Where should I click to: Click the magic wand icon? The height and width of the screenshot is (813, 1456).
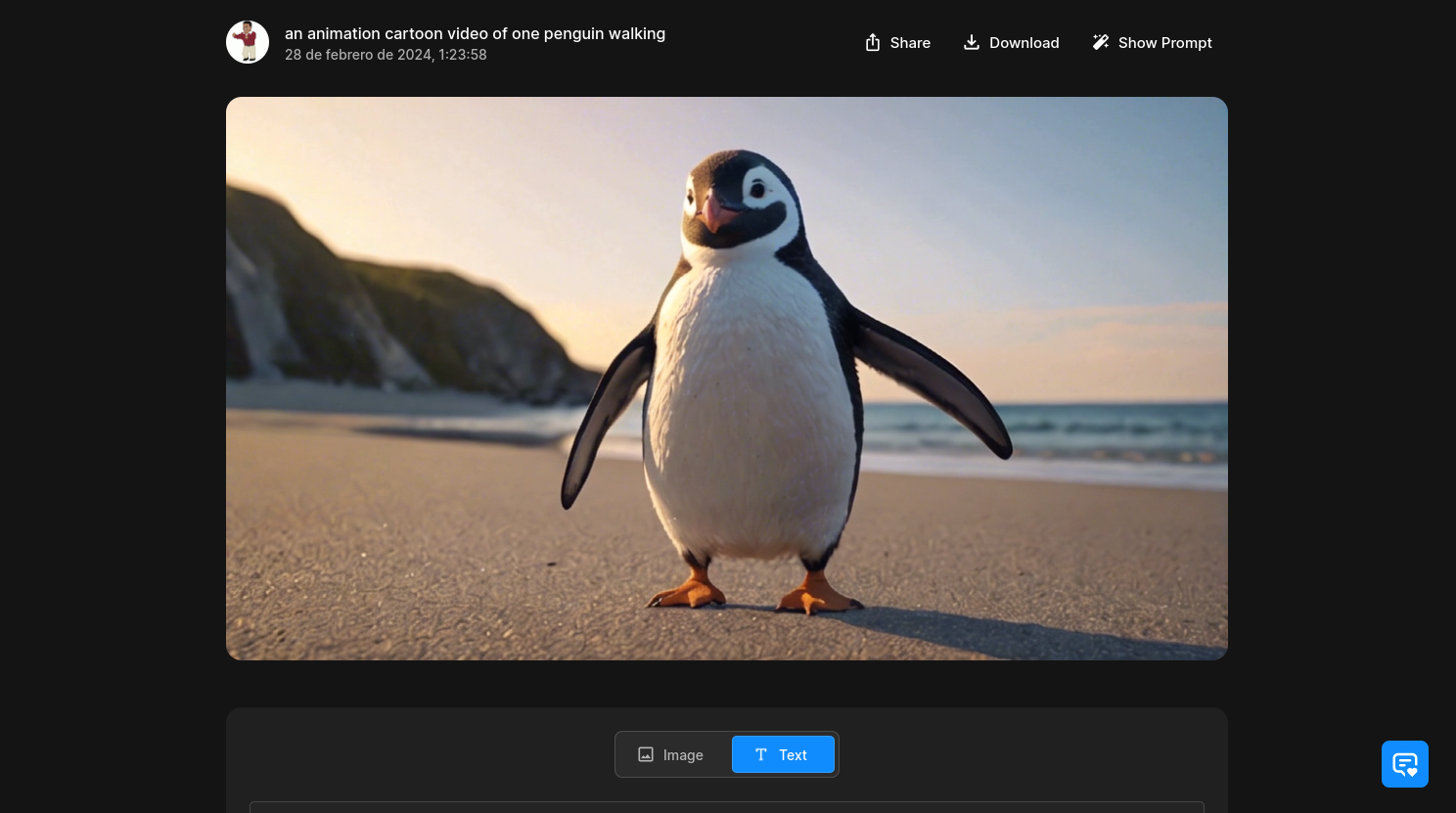pyautogui.click(x=1101, y=42)
